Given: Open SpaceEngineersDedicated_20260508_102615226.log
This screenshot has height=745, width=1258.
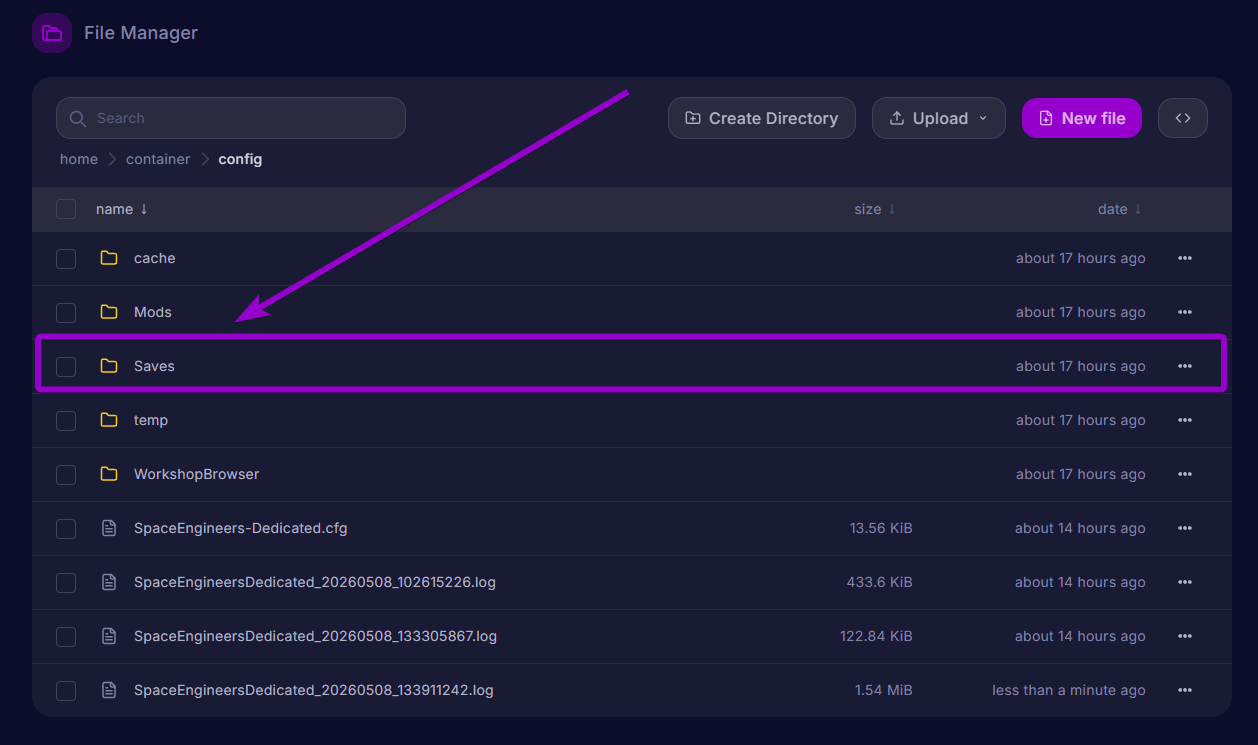Looking at the screenshot, I should [x=315, y=582].
